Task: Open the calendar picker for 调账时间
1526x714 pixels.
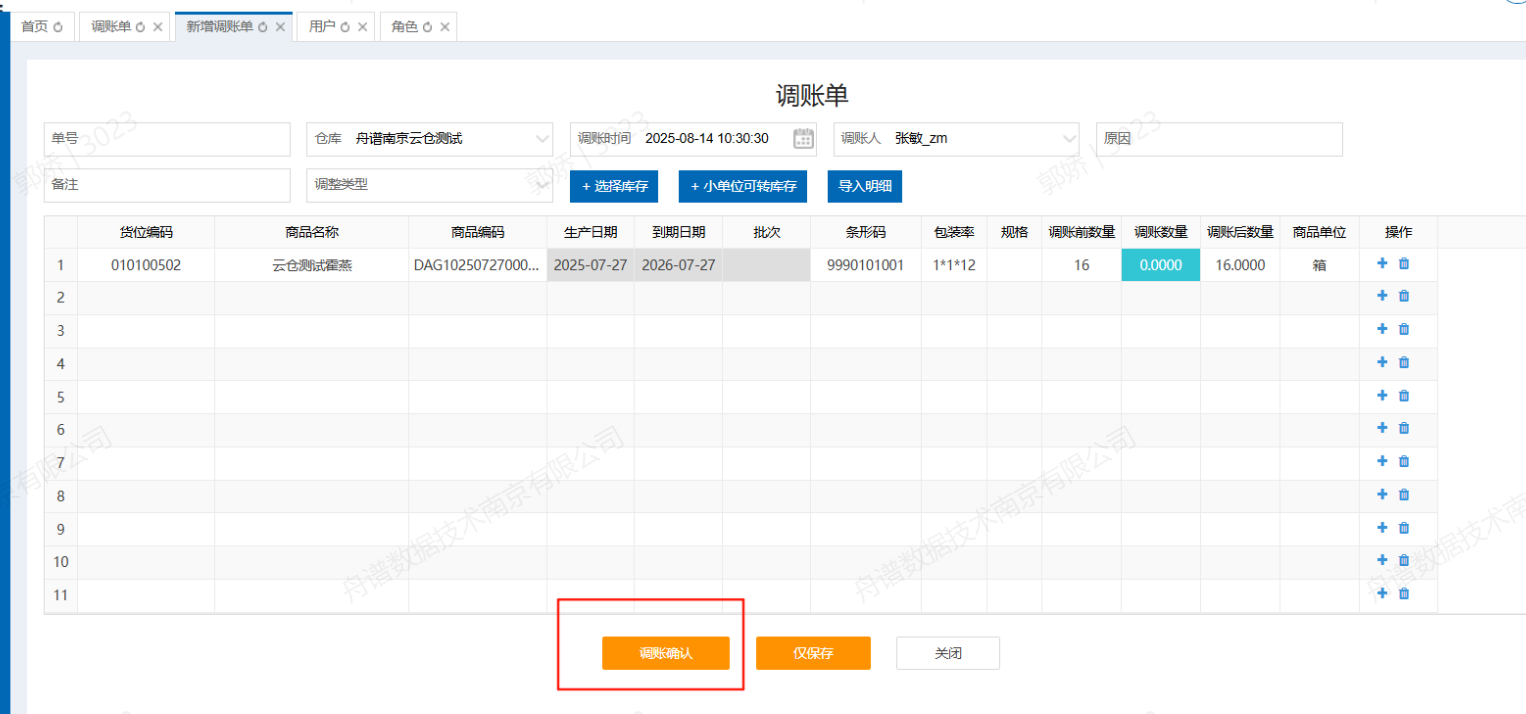Action: [803, 139]
